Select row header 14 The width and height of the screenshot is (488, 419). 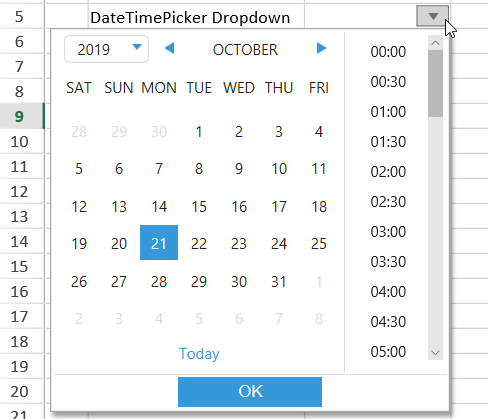tap(22, 241)
